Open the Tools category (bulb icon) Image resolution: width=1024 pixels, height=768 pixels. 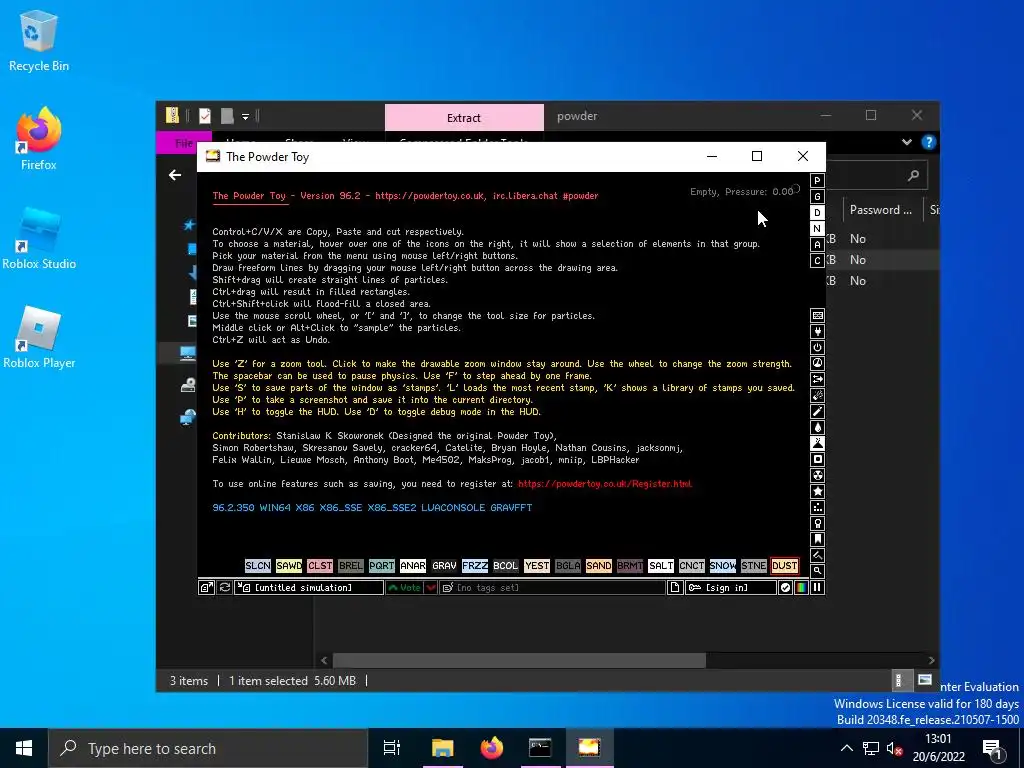point(817,524)
